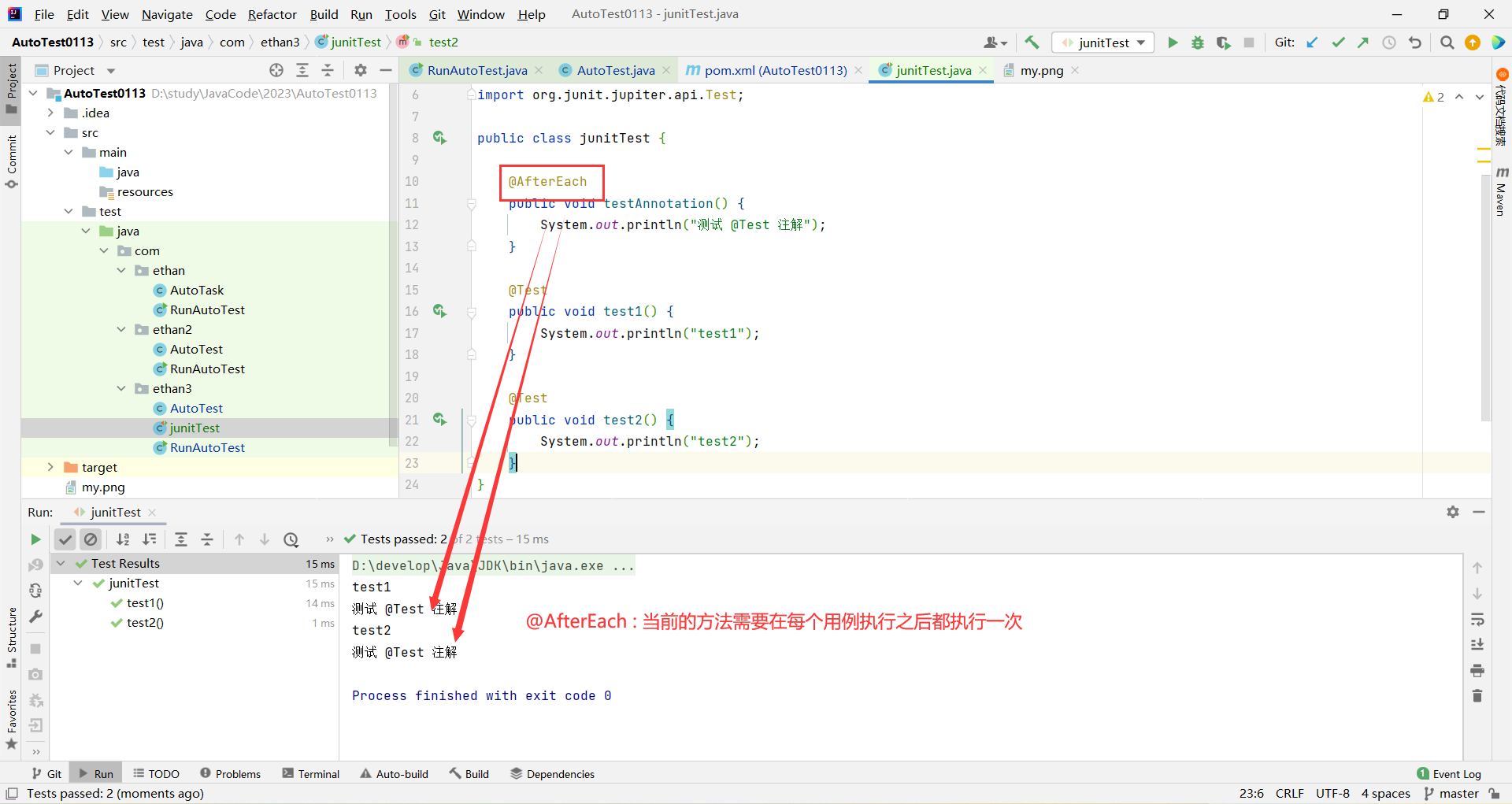
Task: Switch to pom.xml editor tab
Action: [x=775, y=70]
